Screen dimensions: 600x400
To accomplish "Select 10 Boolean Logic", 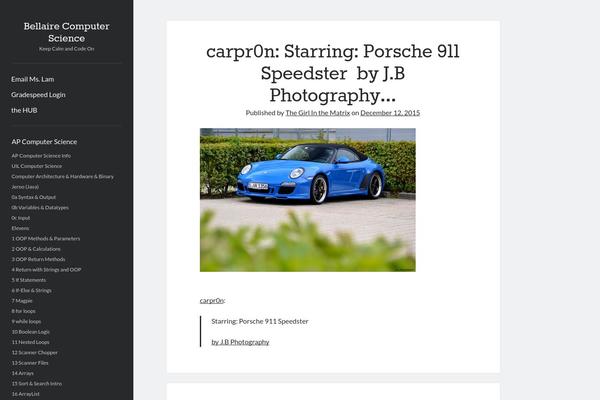I will [x=30, y=331].
